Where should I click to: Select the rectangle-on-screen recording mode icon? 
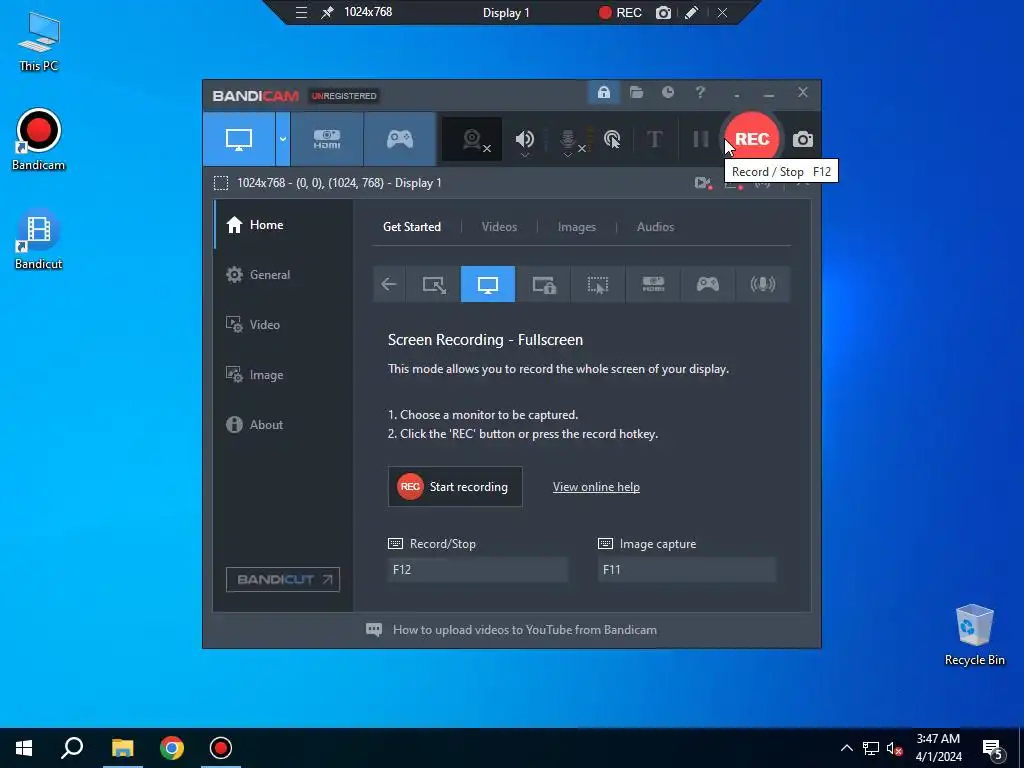[x=434, y=284]
